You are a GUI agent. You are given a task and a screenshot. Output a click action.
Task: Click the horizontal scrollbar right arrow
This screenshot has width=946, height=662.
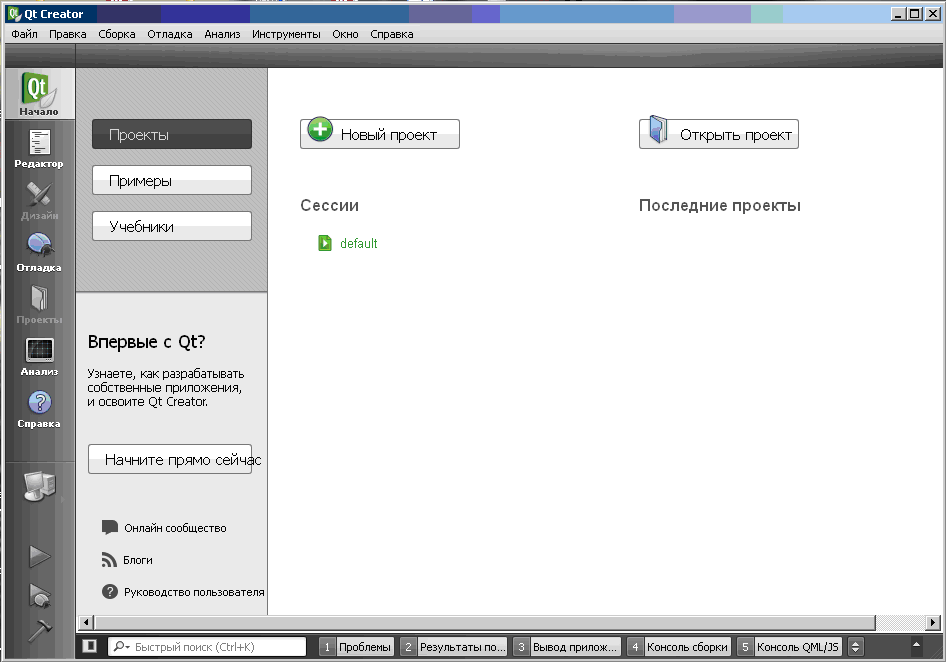point(933,622)
